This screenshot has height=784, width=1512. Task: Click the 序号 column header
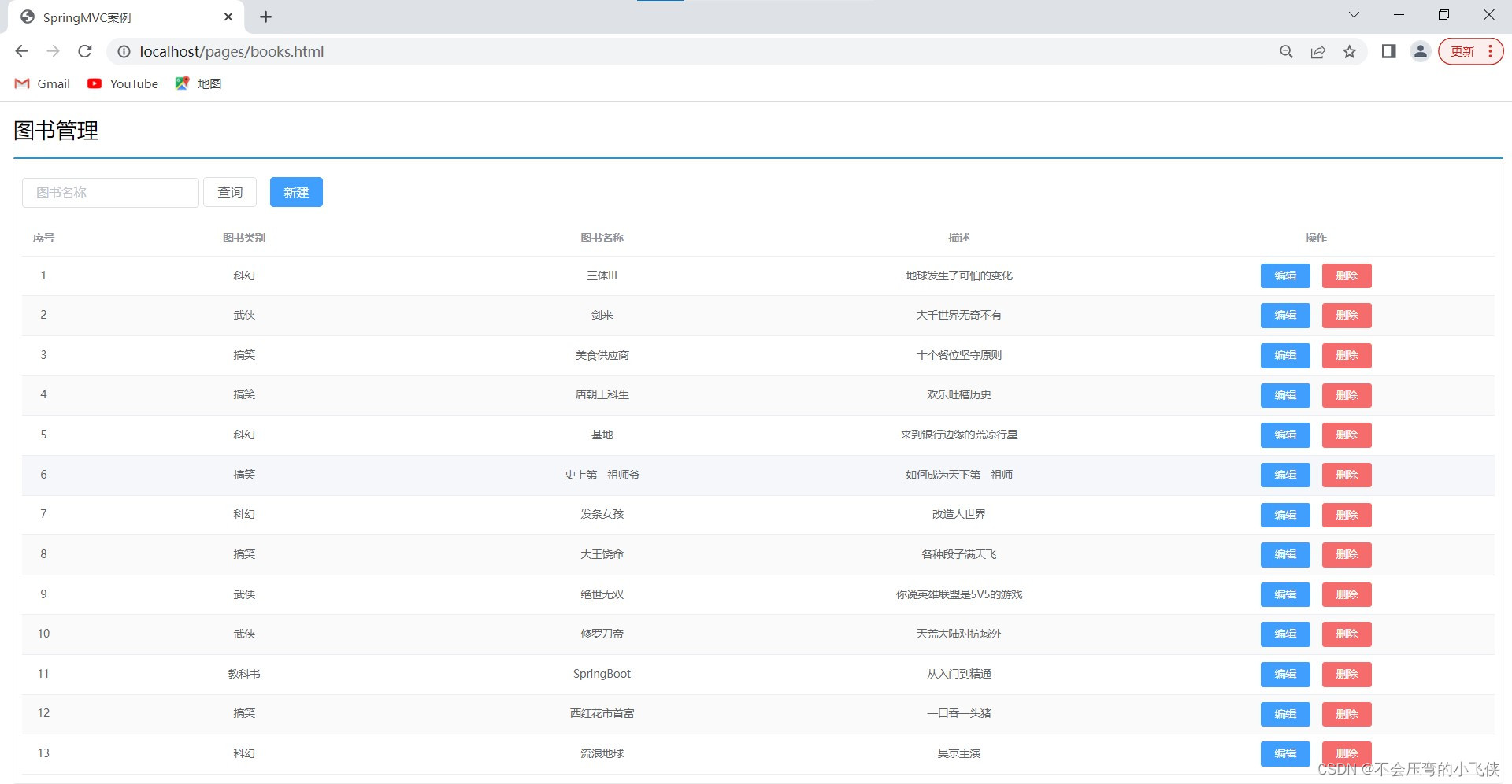[43, 238]
